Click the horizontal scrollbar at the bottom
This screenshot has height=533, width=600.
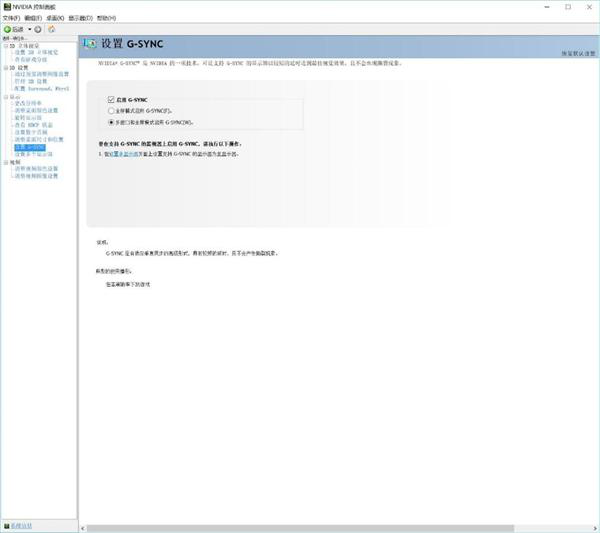pyautogui.click(x=300, y=528)
